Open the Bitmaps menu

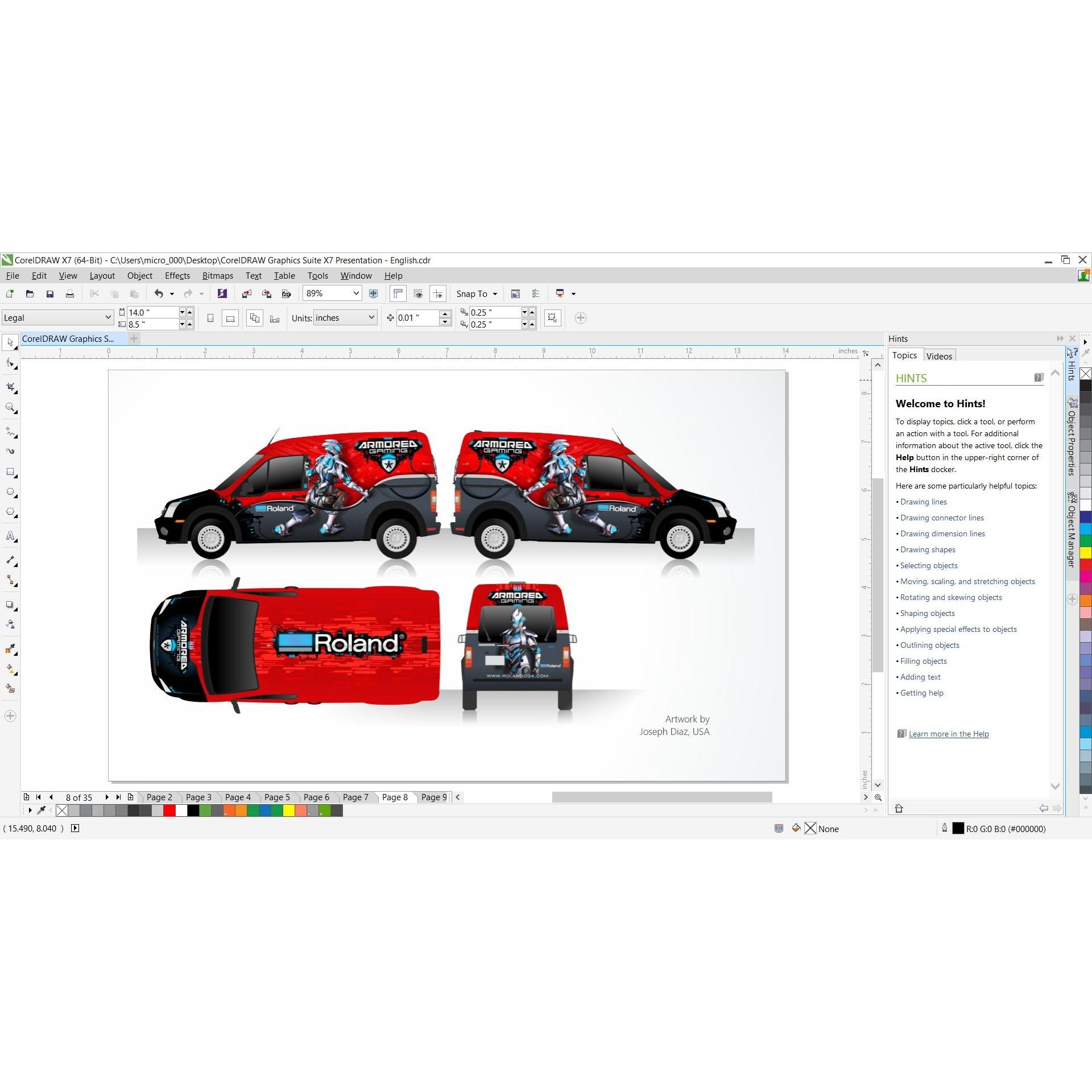[x=217, y=276]
